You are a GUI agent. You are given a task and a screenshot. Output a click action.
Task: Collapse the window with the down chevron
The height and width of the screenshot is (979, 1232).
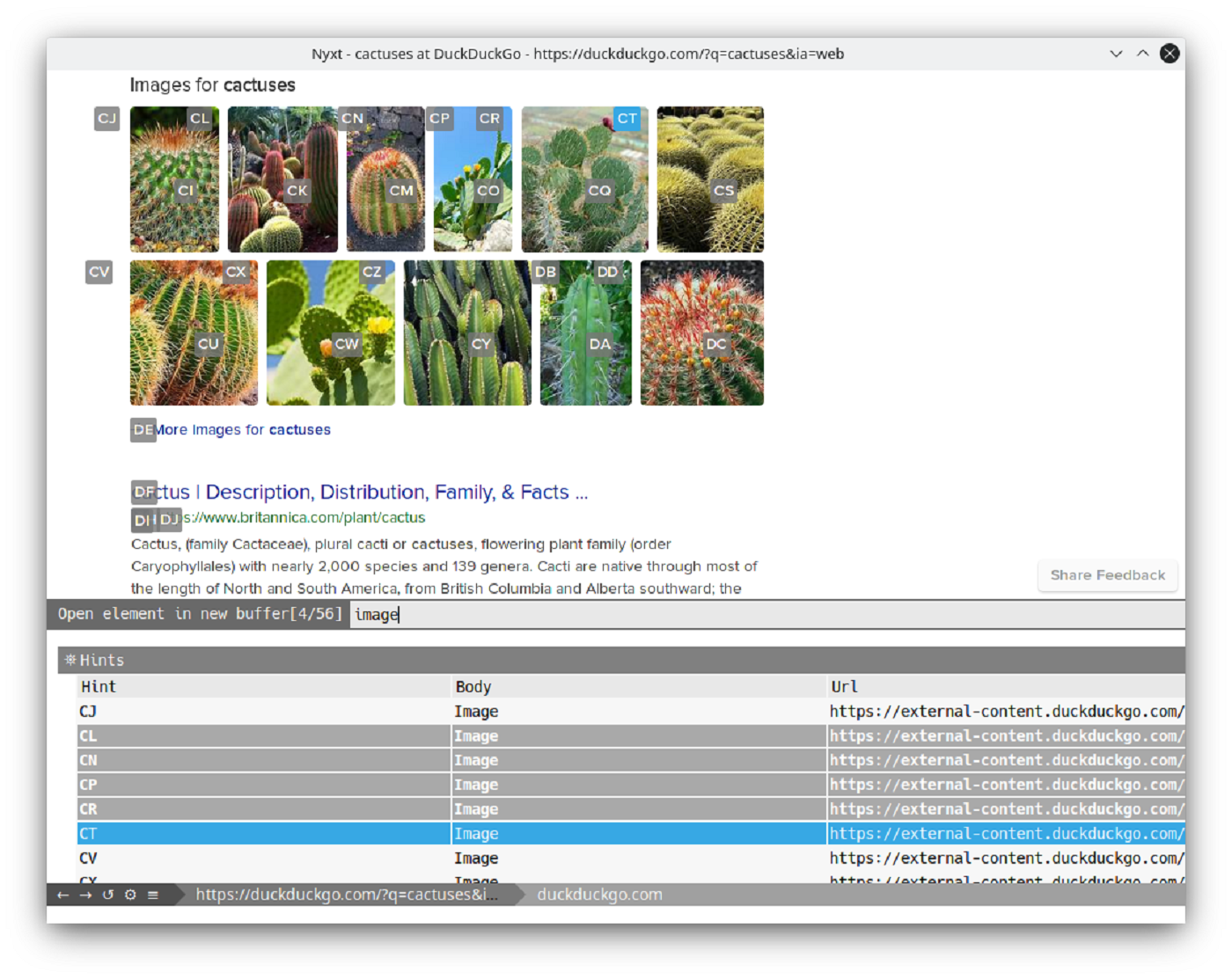1116,54
